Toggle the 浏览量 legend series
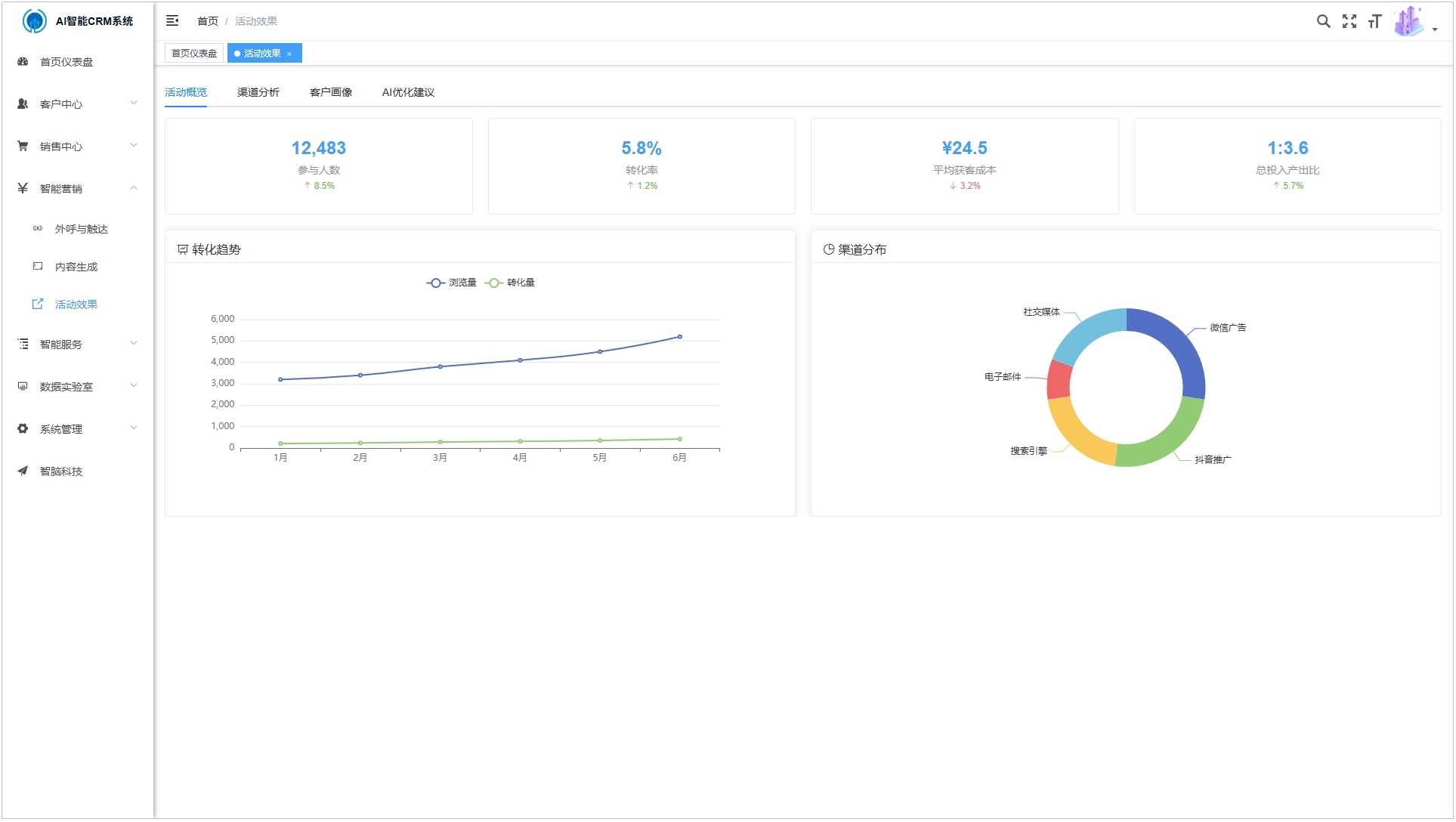The height and width of the screenshot is (822, 1456). coord(451,283)
